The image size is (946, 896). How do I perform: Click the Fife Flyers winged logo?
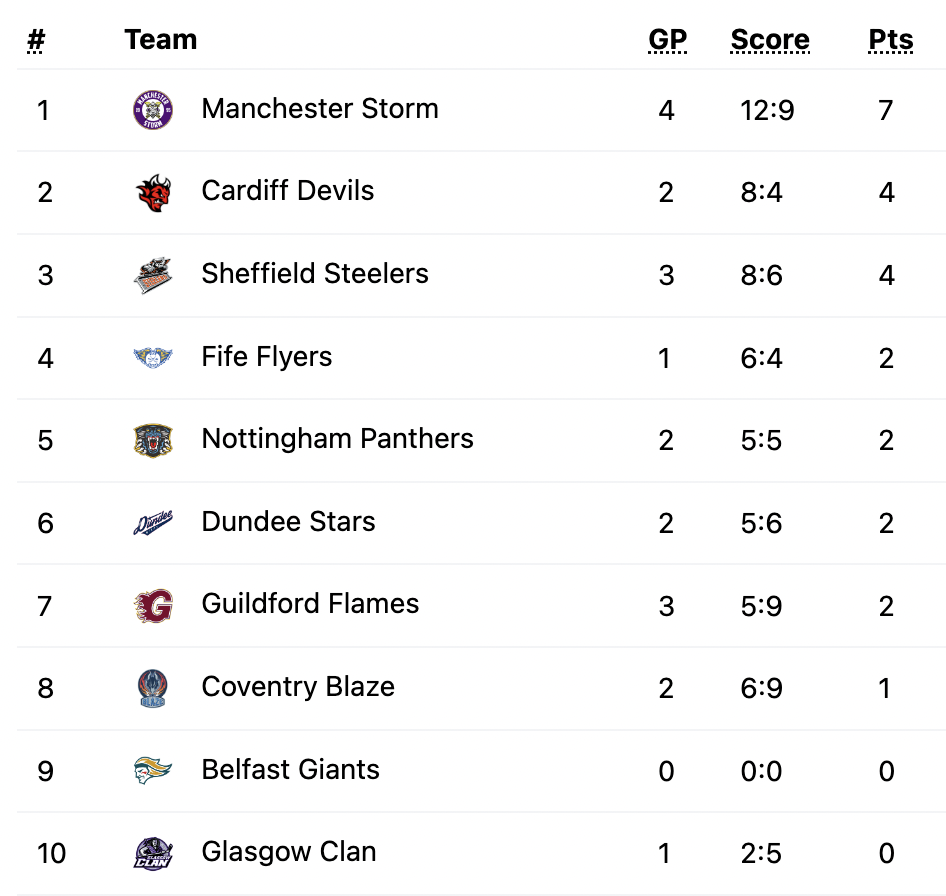pyautogui.click(x=153, y=357)
